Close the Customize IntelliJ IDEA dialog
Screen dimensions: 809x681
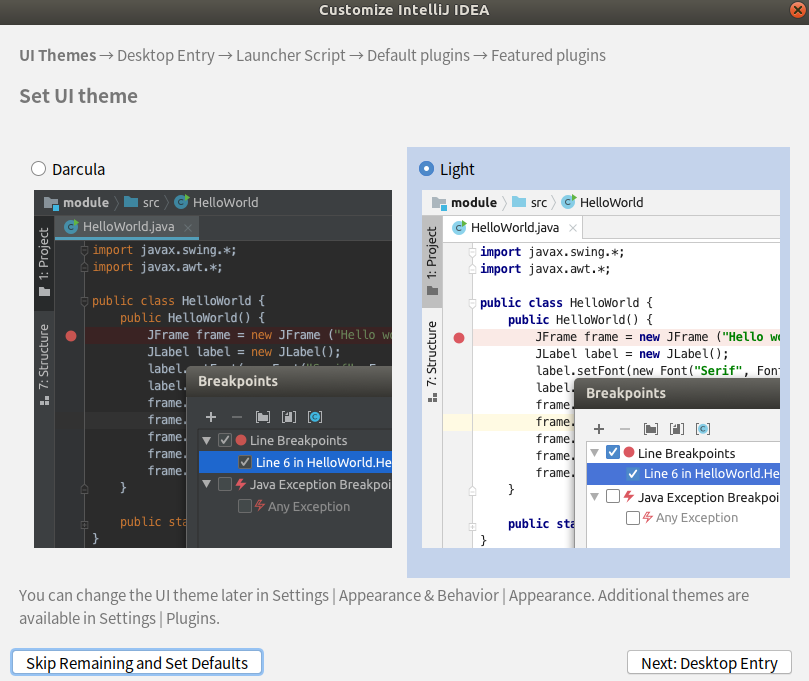798,10
